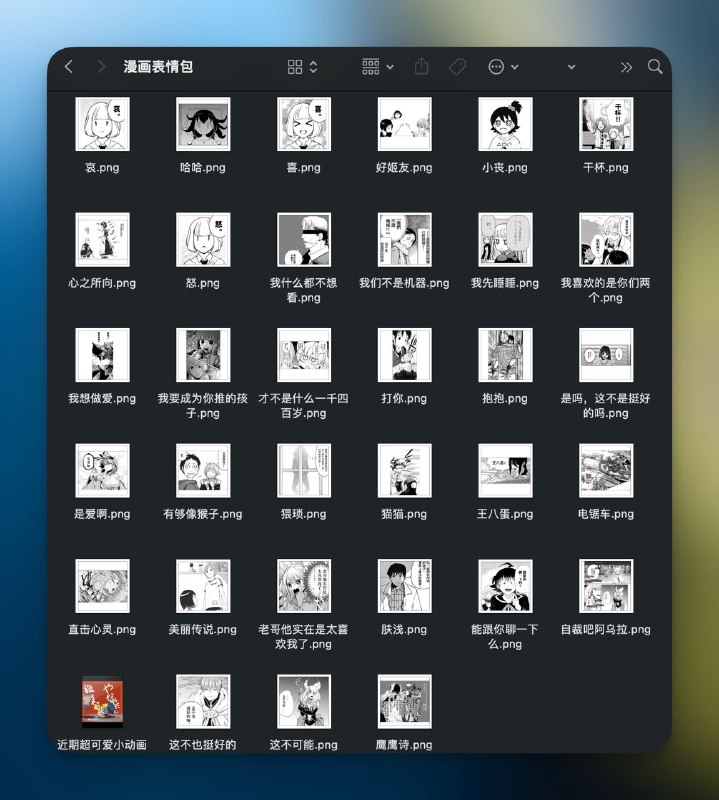Go back to the previous folder
The width and height of the screenshot is (719, 800).
(68, 67)
